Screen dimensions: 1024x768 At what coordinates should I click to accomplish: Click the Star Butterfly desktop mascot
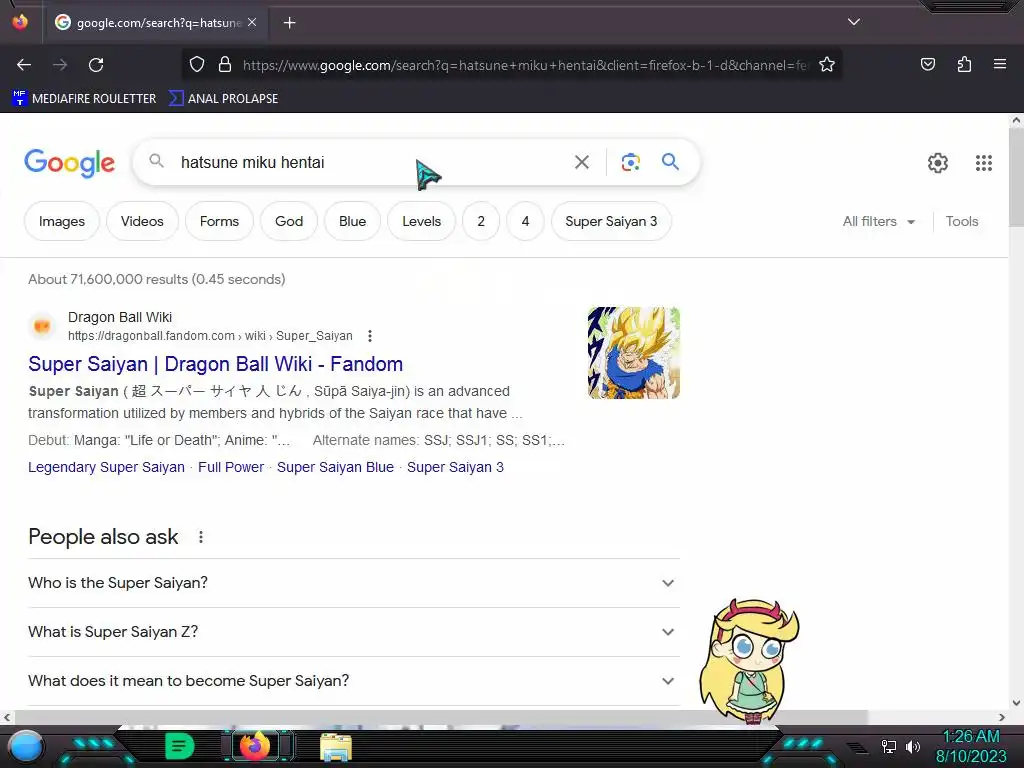click(x=749, y=662)
